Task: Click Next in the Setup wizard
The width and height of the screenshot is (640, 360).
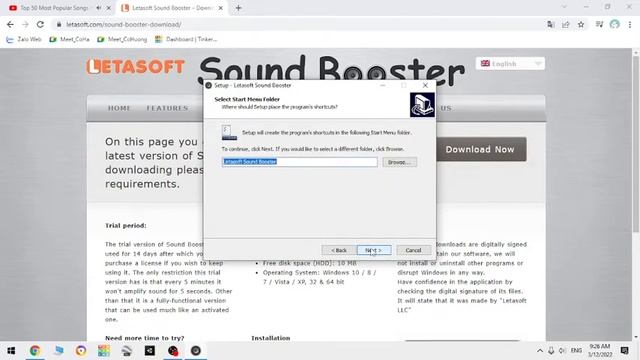Action: [374, 250]
